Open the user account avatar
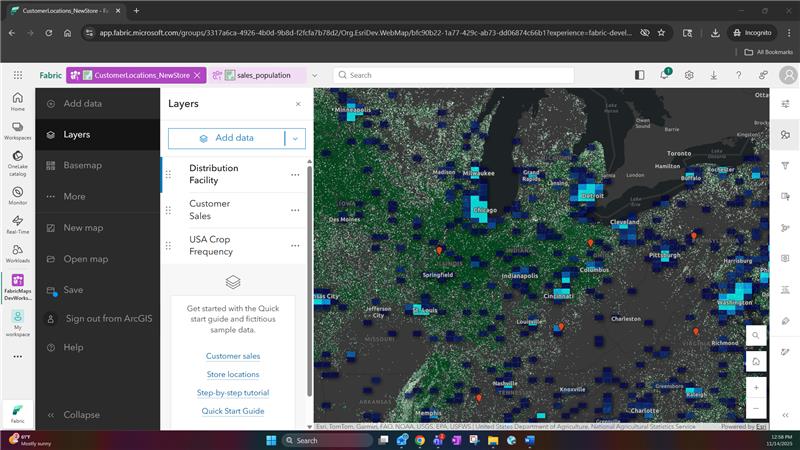Screen dimensions: 800x450 coord(788,75)
